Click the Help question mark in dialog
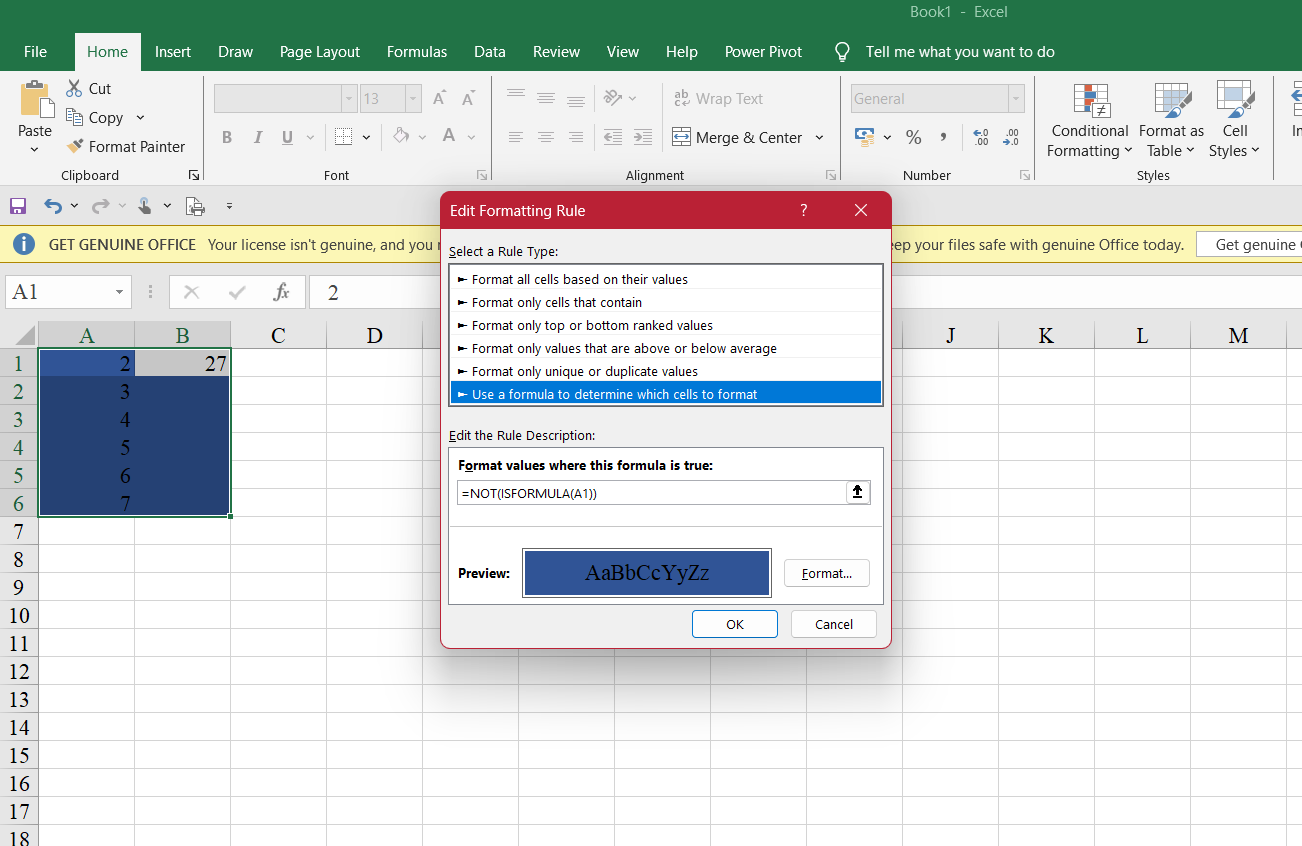The image size is (1302, 846). 804,210
